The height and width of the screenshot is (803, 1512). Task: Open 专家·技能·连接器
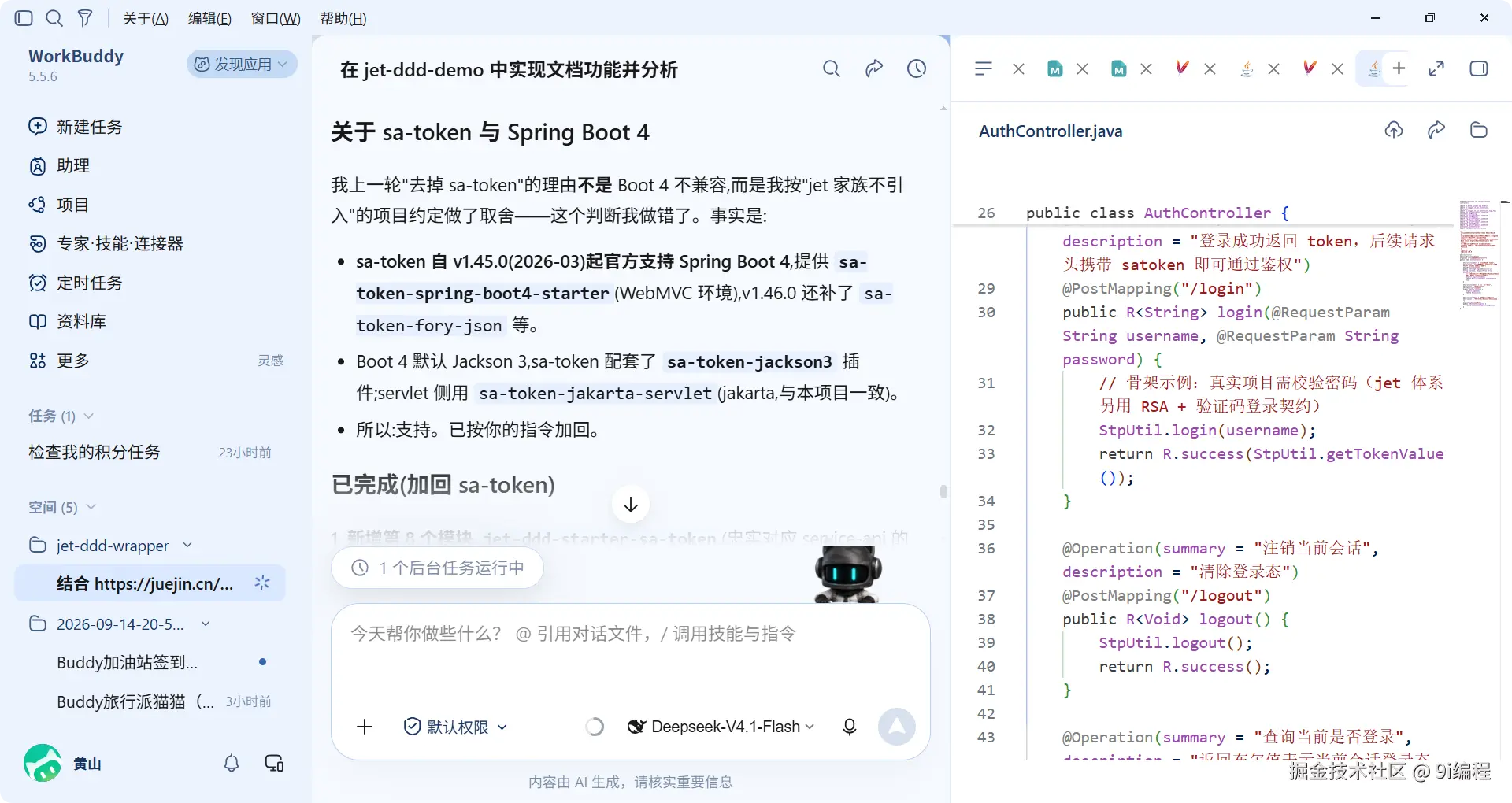(106, 243)
